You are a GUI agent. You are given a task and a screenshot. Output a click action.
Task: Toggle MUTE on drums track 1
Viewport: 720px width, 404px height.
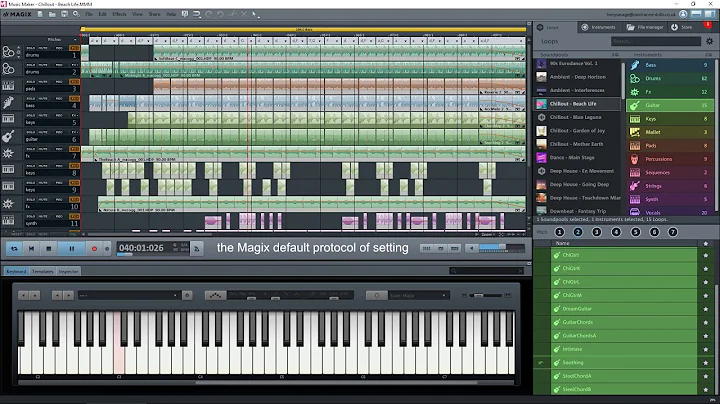click(43, 48)
